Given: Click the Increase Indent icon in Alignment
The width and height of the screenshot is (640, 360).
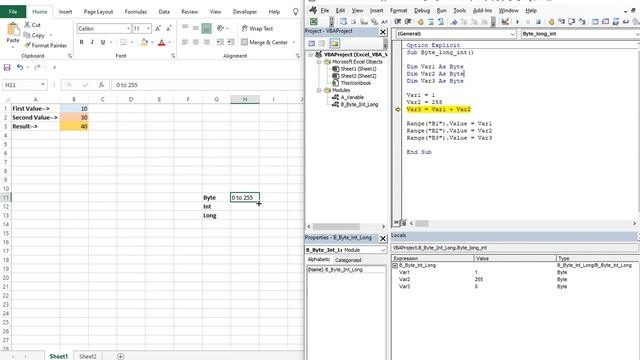Looking at the screenshot, I should 231,42.
